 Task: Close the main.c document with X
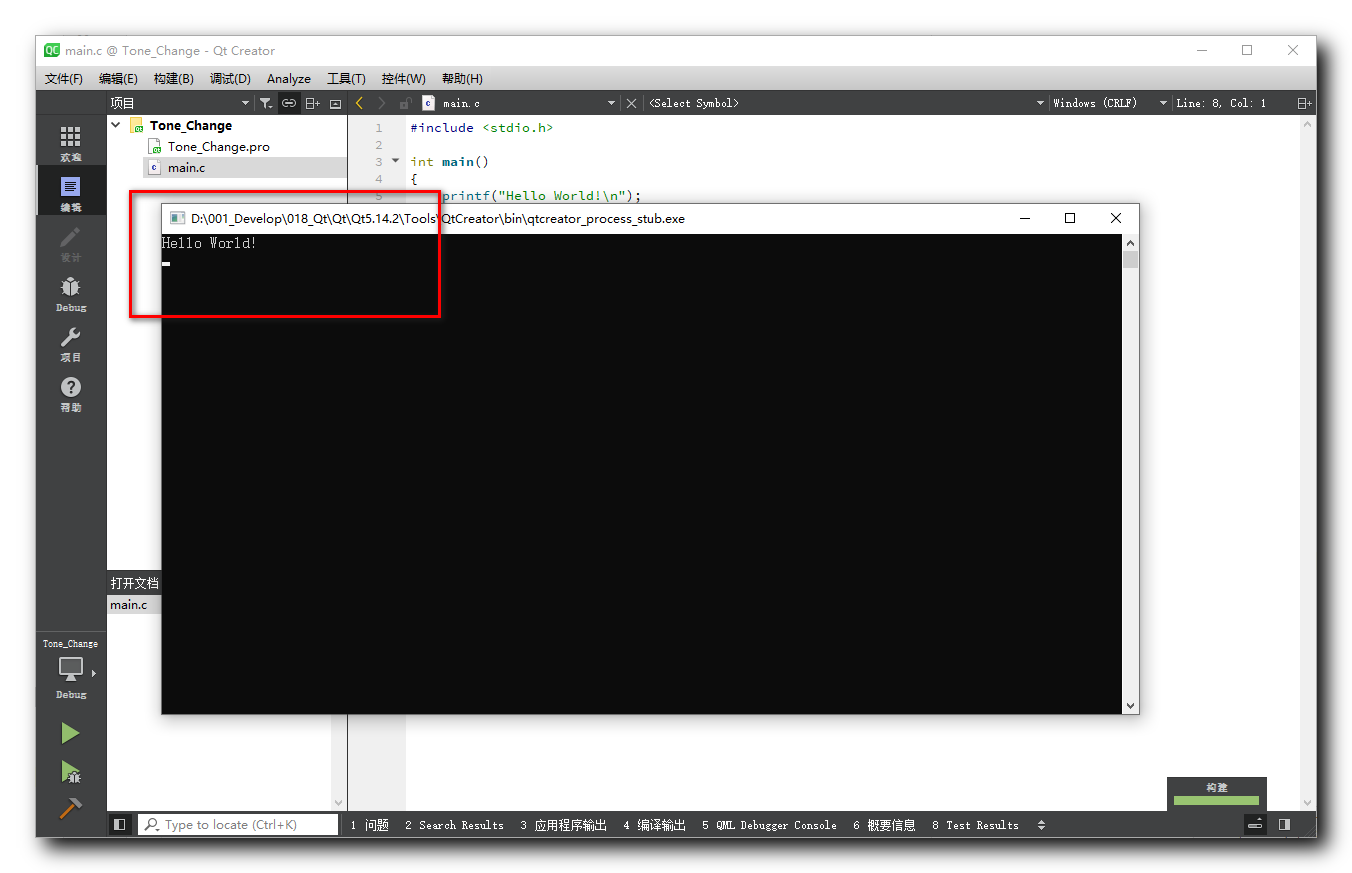click(631, 103)
